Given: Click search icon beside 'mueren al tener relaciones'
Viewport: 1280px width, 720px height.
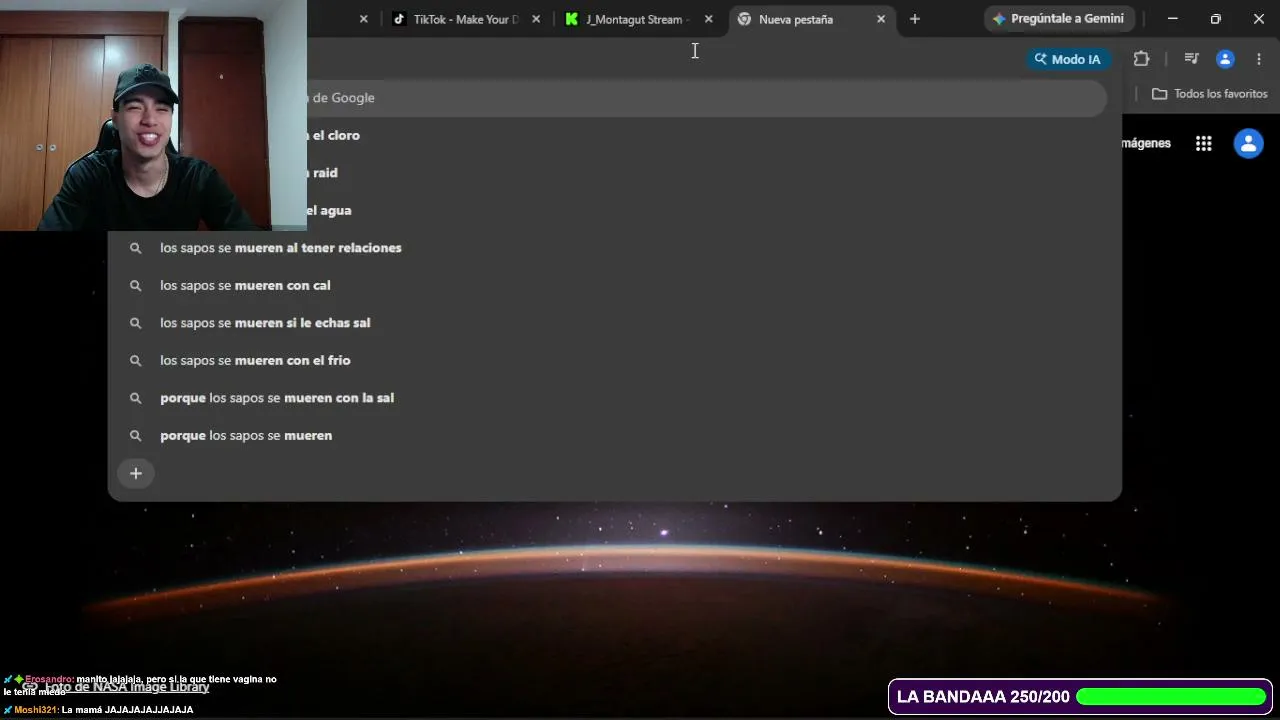Looking at the screenshot, I should [x=136, y=248].
